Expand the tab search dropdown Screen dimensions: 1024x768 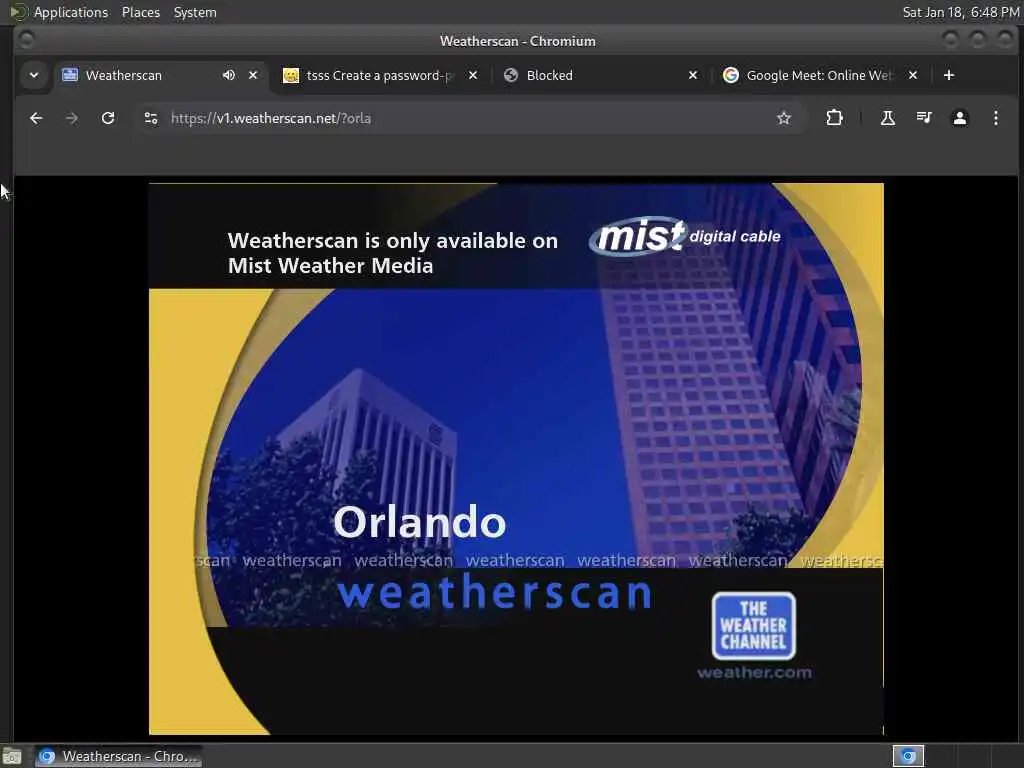coord(34,75)
